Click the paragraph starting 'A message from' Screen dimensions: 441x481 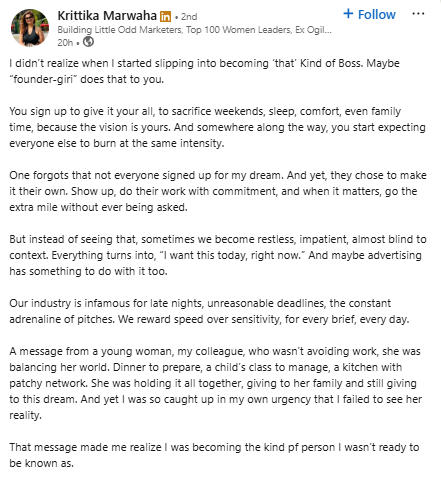(216, 383)
